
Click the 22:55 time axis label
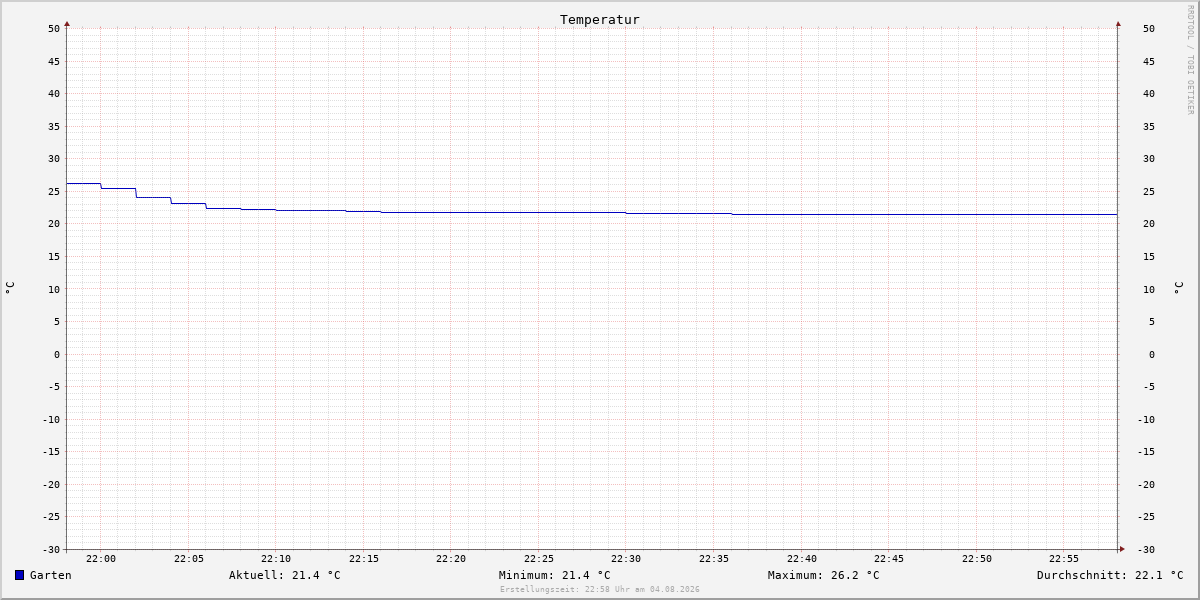tap(1064, 559)
